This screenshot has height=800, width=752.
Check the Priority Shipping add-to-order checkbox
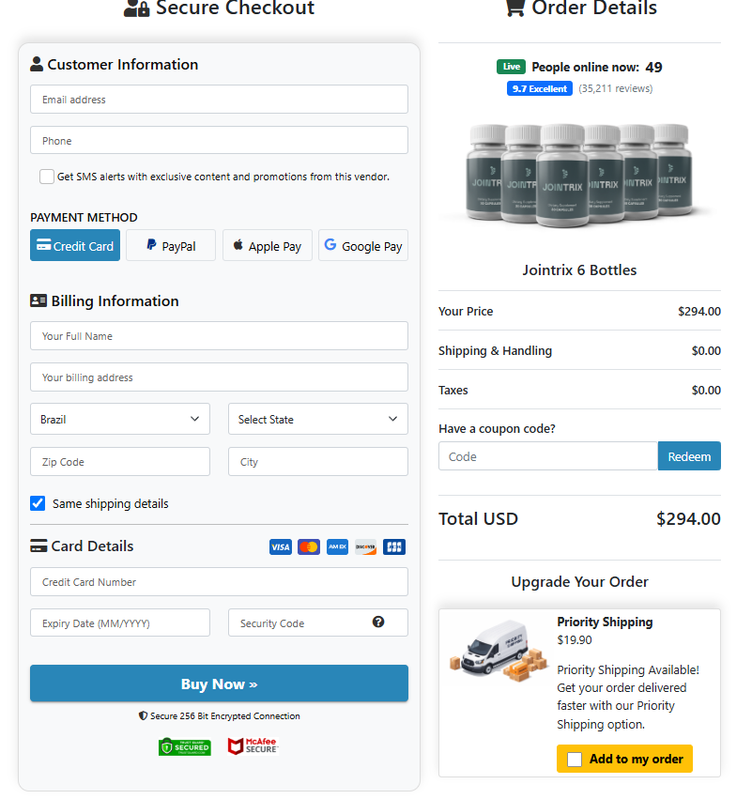[574, 759]
